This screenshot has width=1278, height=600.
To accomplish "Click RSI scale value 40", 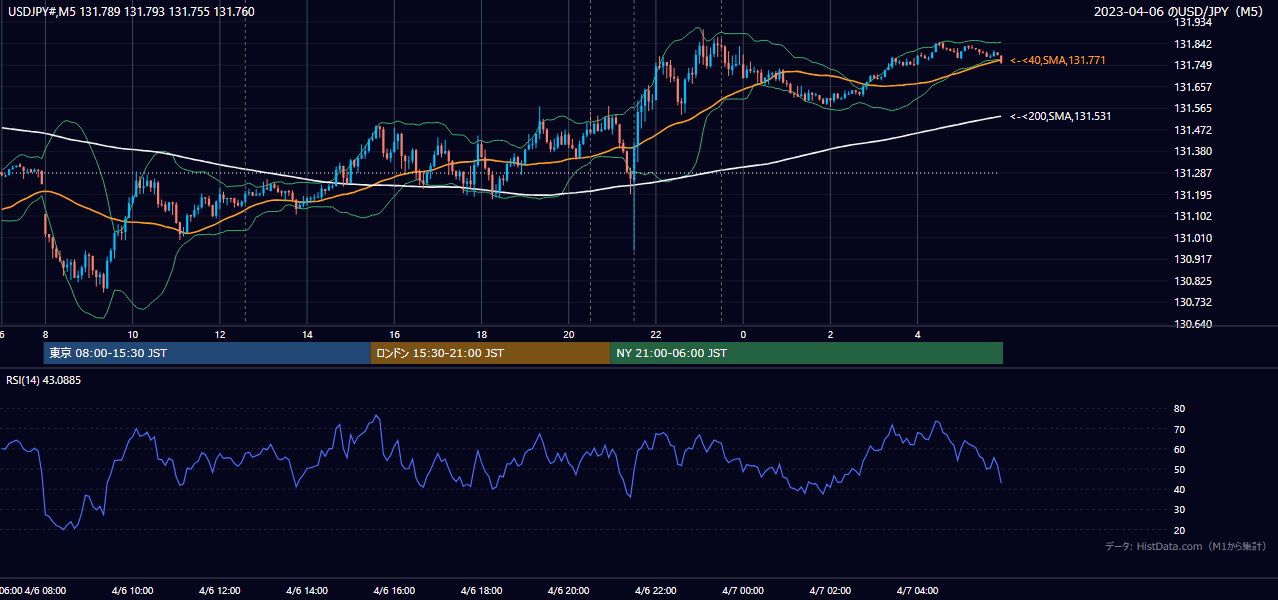I will (1179, 489).
